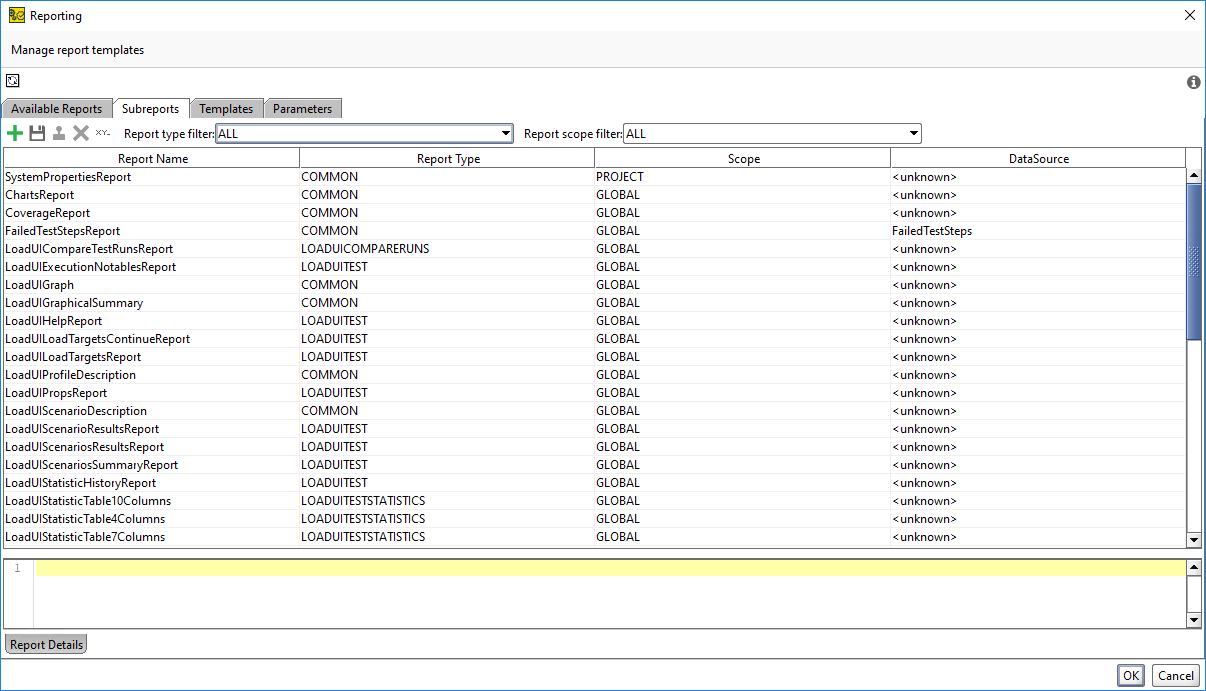Switch to the Templates tab

[227, 108]
